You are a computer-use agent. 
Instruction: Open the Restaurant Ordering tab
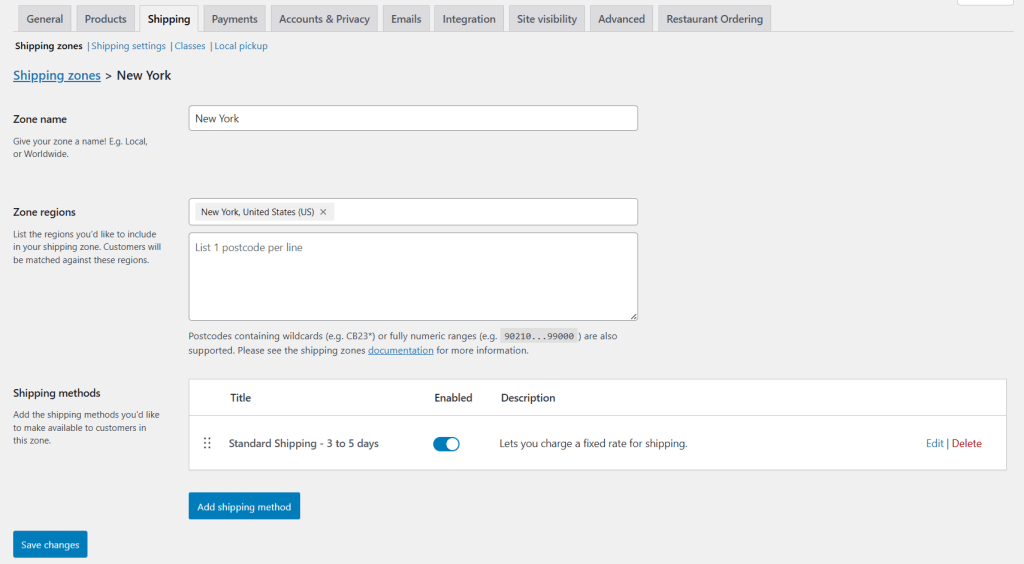(x=714, y=19)
